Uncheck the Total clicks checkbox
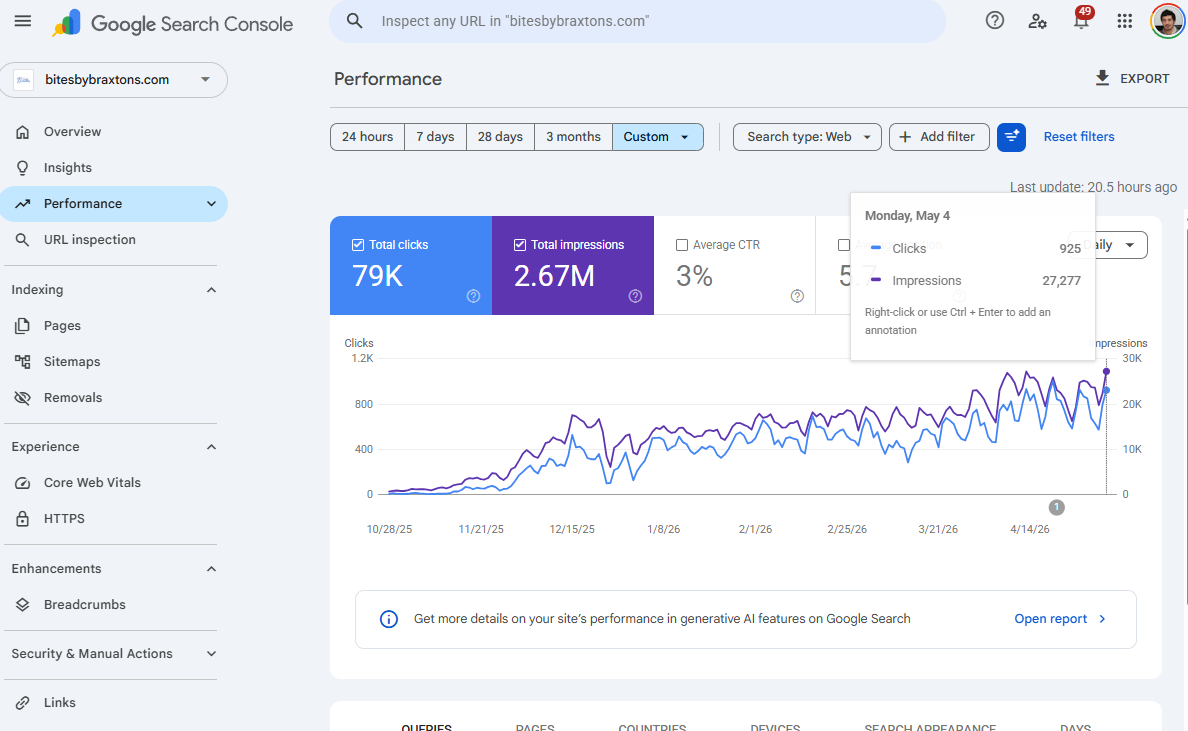 click(358, 245)
